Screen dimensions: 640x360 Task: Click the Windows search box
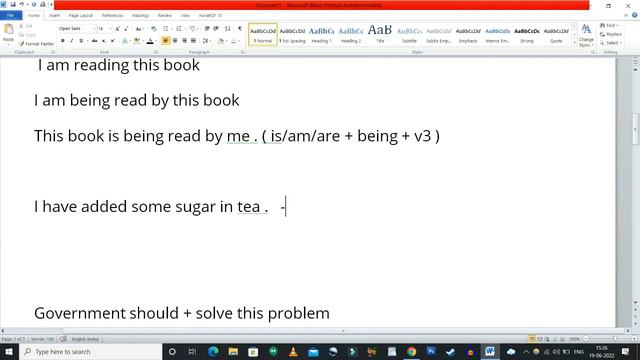(x=91, y=351)
